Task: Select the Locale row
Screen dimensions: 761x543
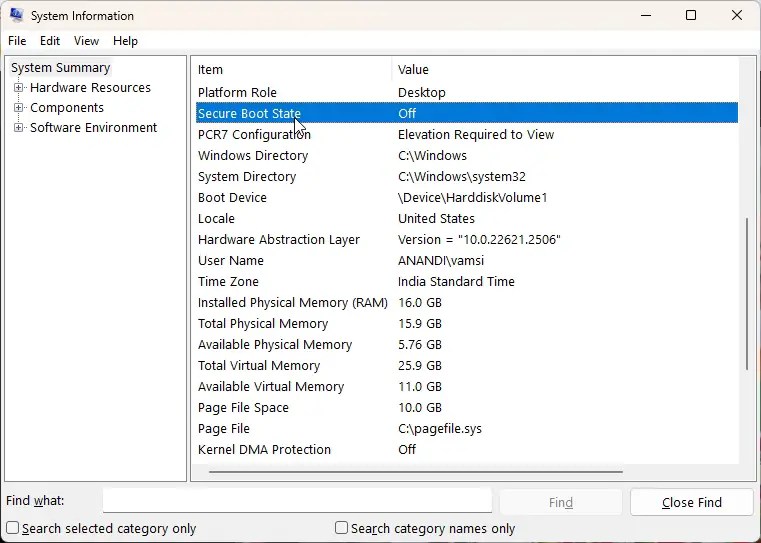Action: (467, 218)
